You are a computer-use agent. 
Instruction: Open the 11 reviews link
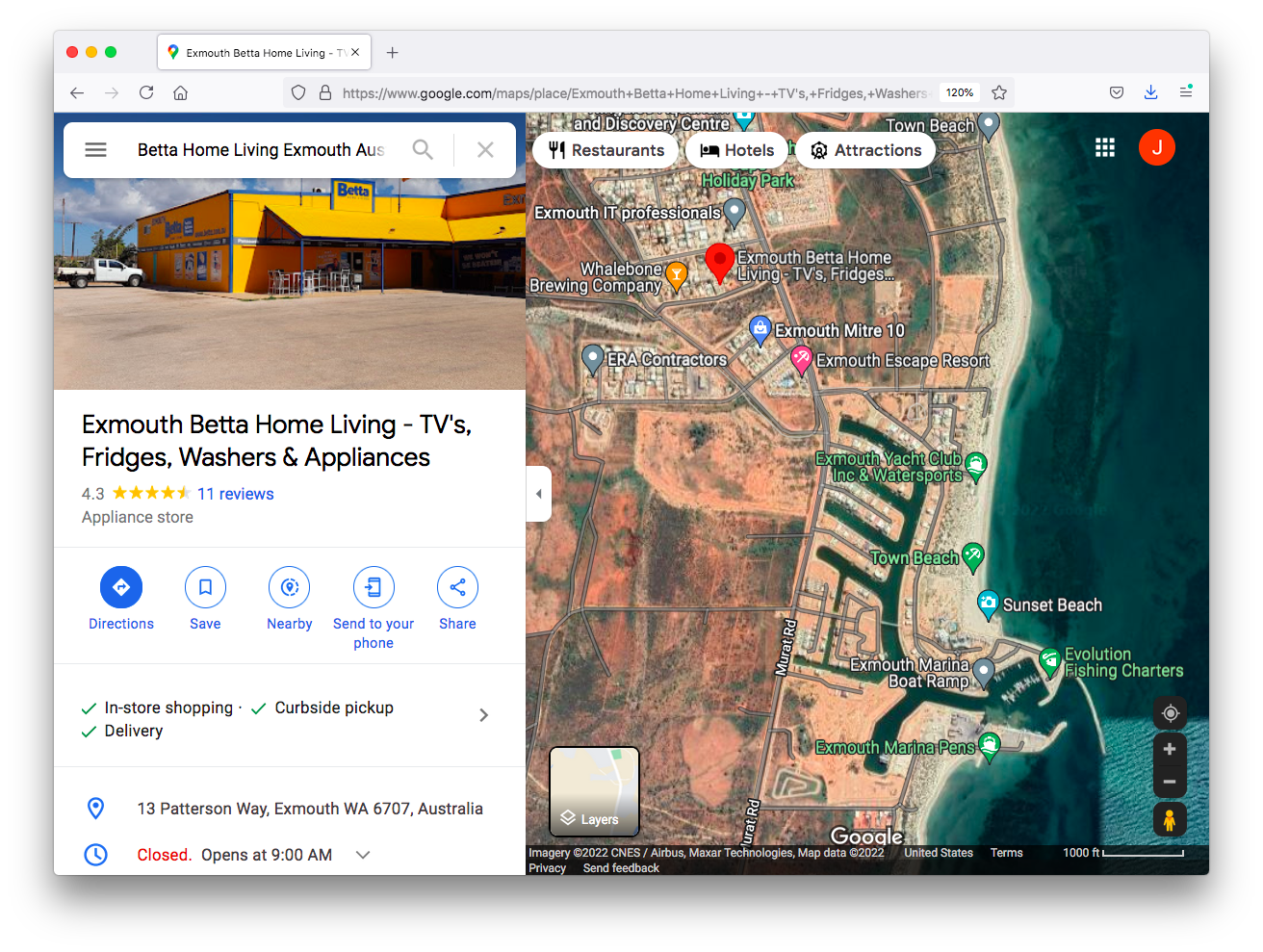[x=236, y=494]
